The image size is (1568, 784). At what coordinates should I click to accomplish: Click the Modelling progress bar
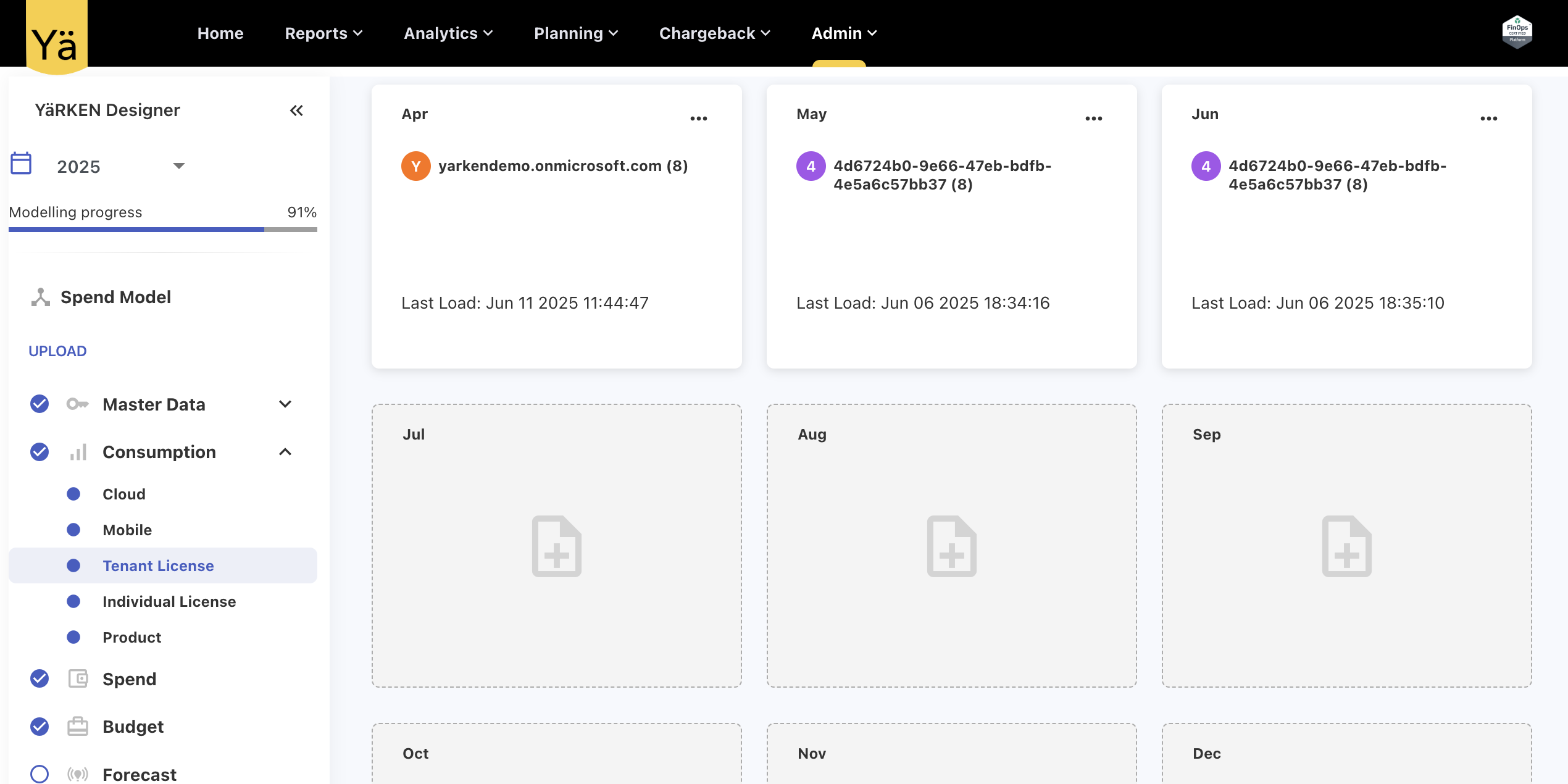coord(162,230)
